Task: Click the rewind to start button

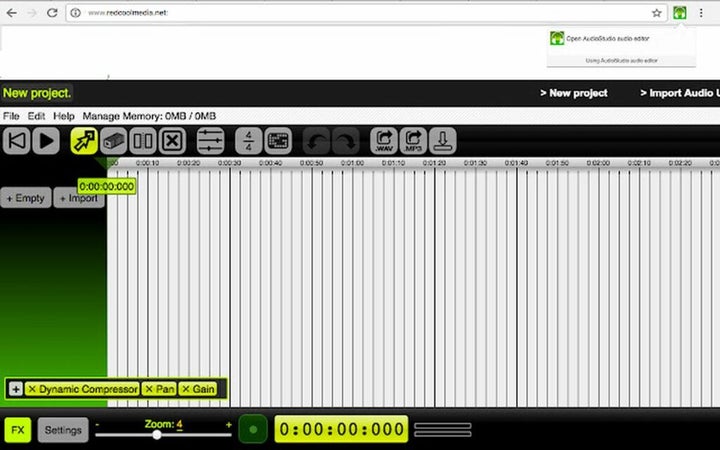Action: 16,141
